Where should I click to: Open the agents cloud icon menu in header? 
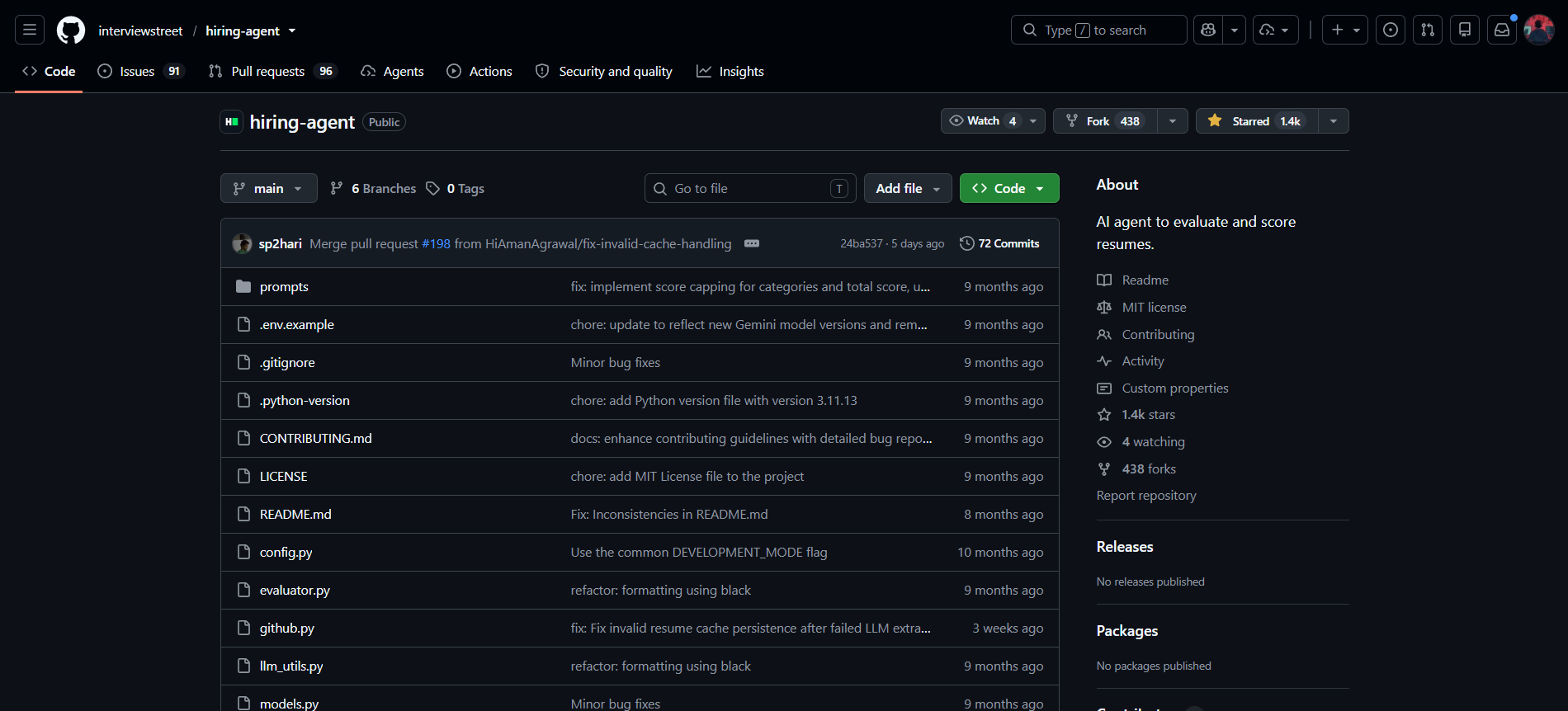coord(1276,31)
